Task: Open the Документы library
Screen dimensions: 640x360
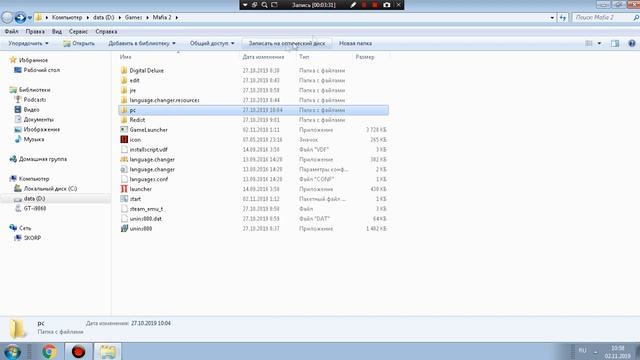Action: [34, 120]
